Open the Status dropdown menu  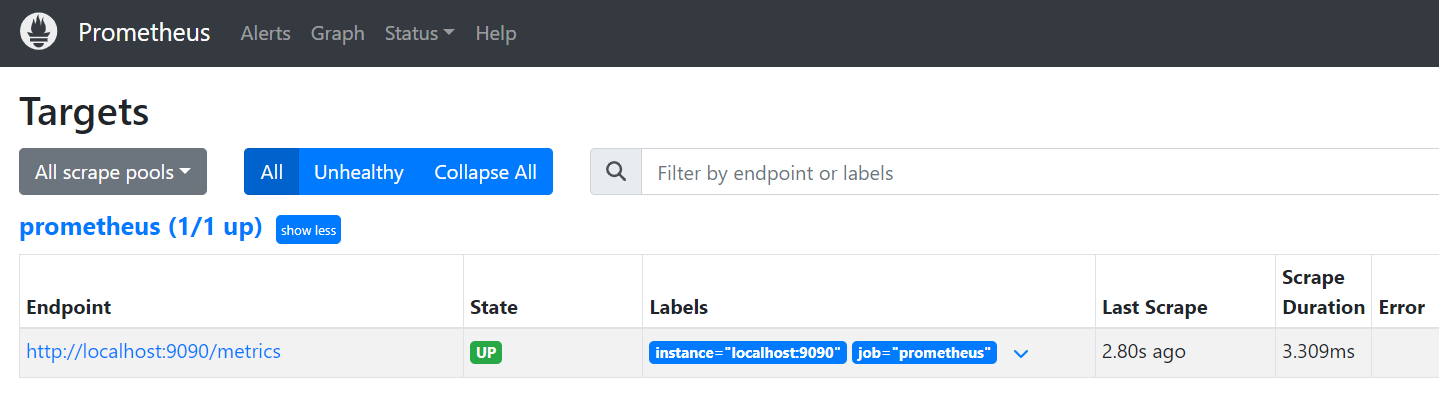pos(420,33)
